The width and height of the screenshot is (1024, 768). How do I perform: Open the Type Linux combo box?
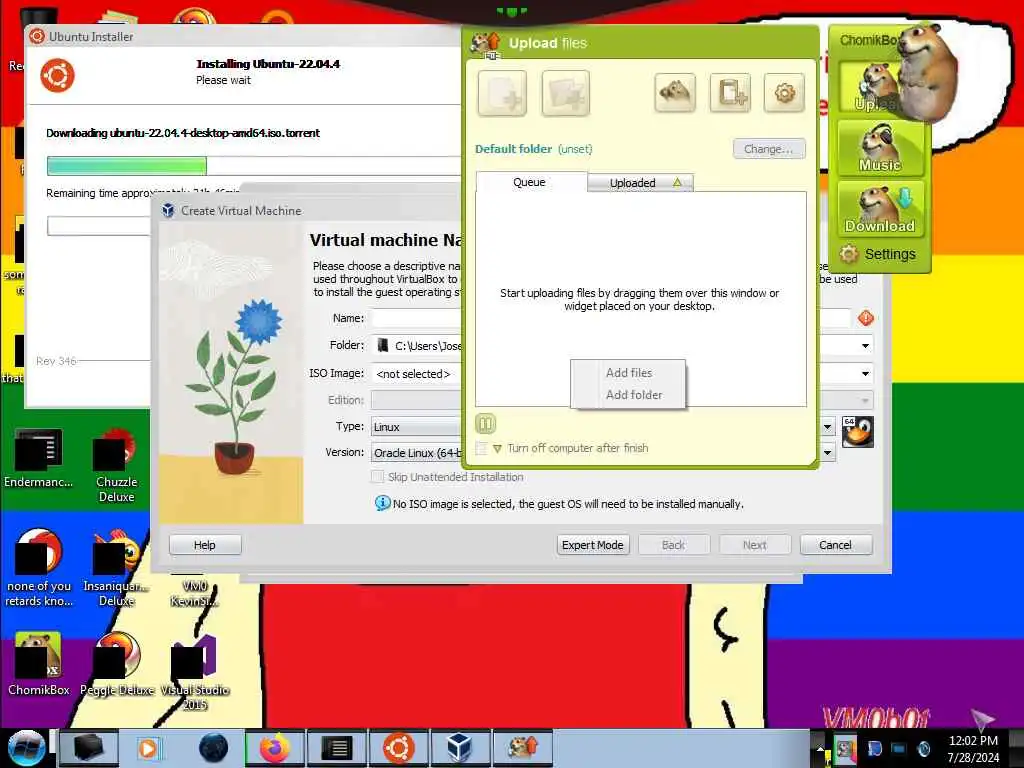coord(603,426)
